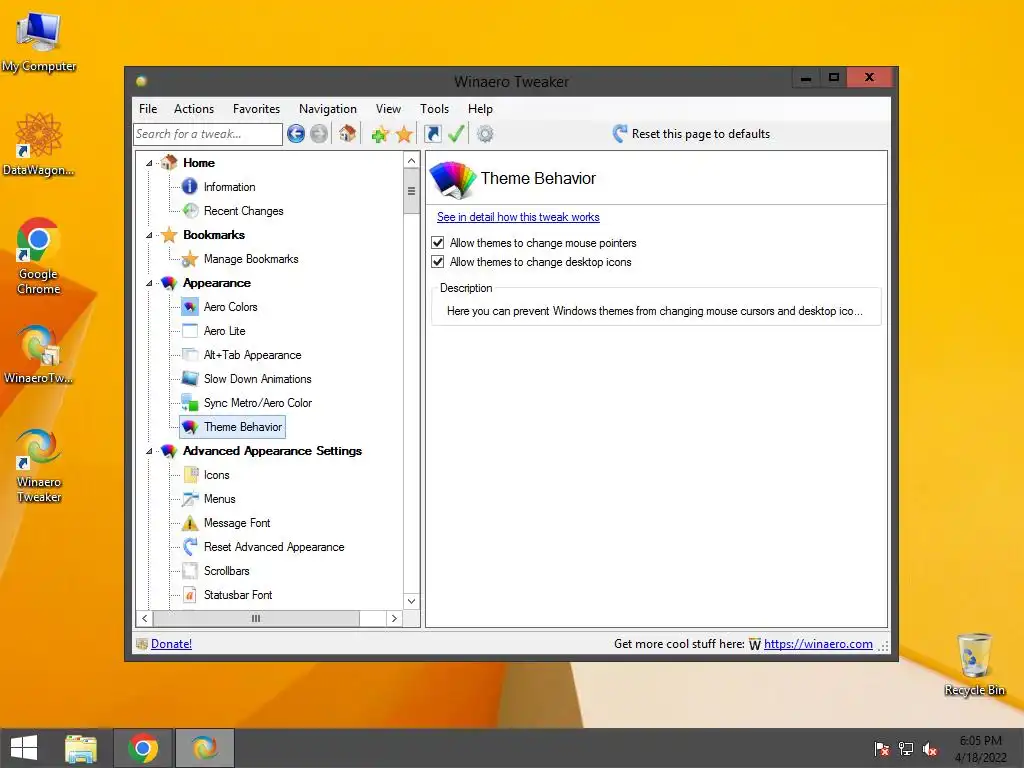Viewport: 1024px width, 768px height.
Task: Select the Aero Lite tree label
Action: click(225, 331)
